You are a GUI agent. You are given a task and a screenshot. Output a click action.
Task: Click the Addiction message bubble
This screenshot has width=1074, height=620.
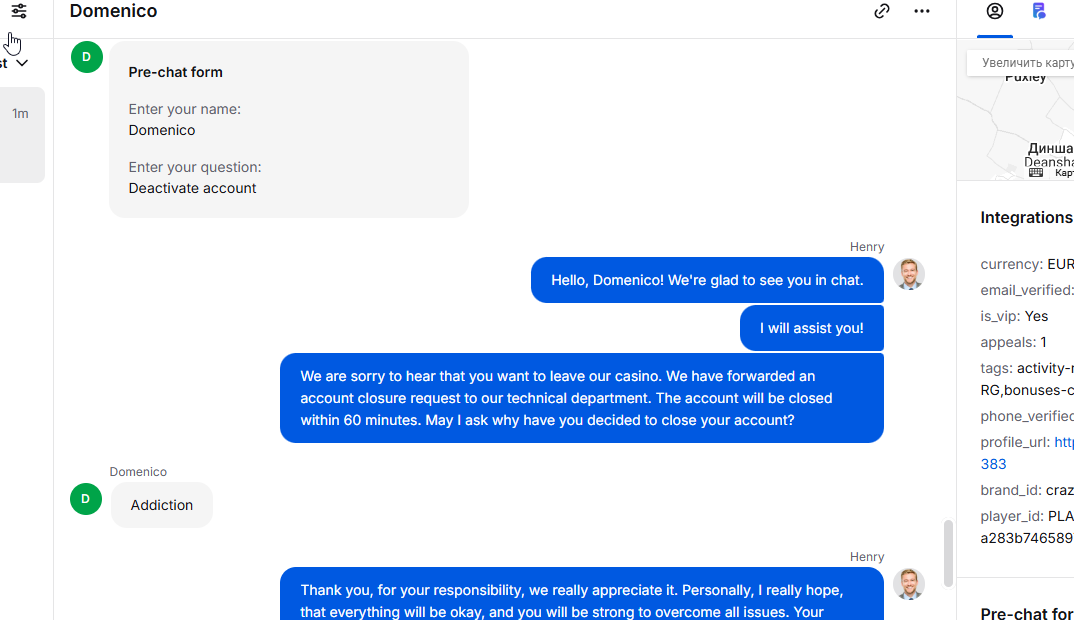(x=162, y=505)
